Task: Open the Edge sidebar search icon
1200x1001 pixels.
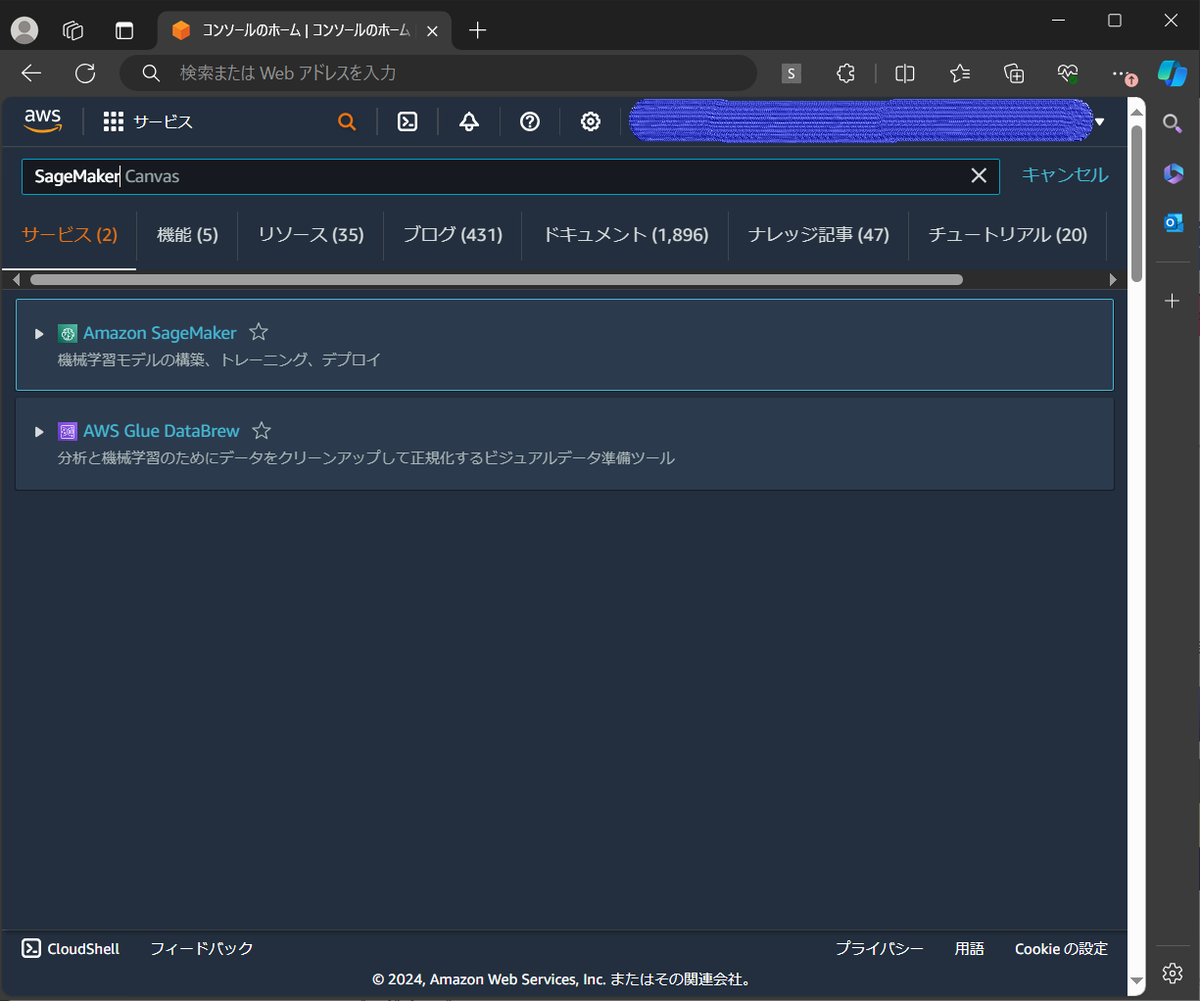Action: click(1172, 123)
